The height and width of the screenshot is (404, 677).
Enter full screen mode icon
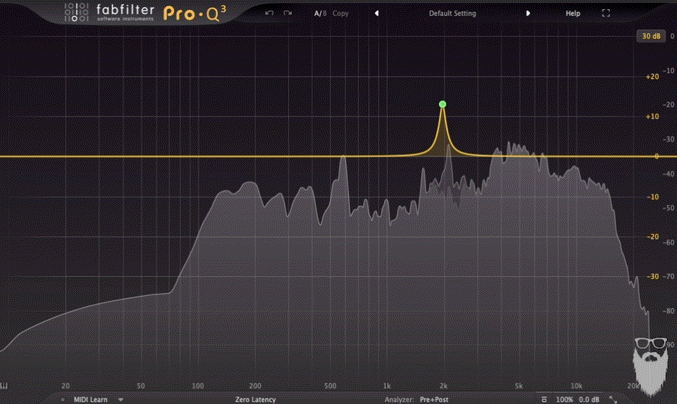click(606, 13)
